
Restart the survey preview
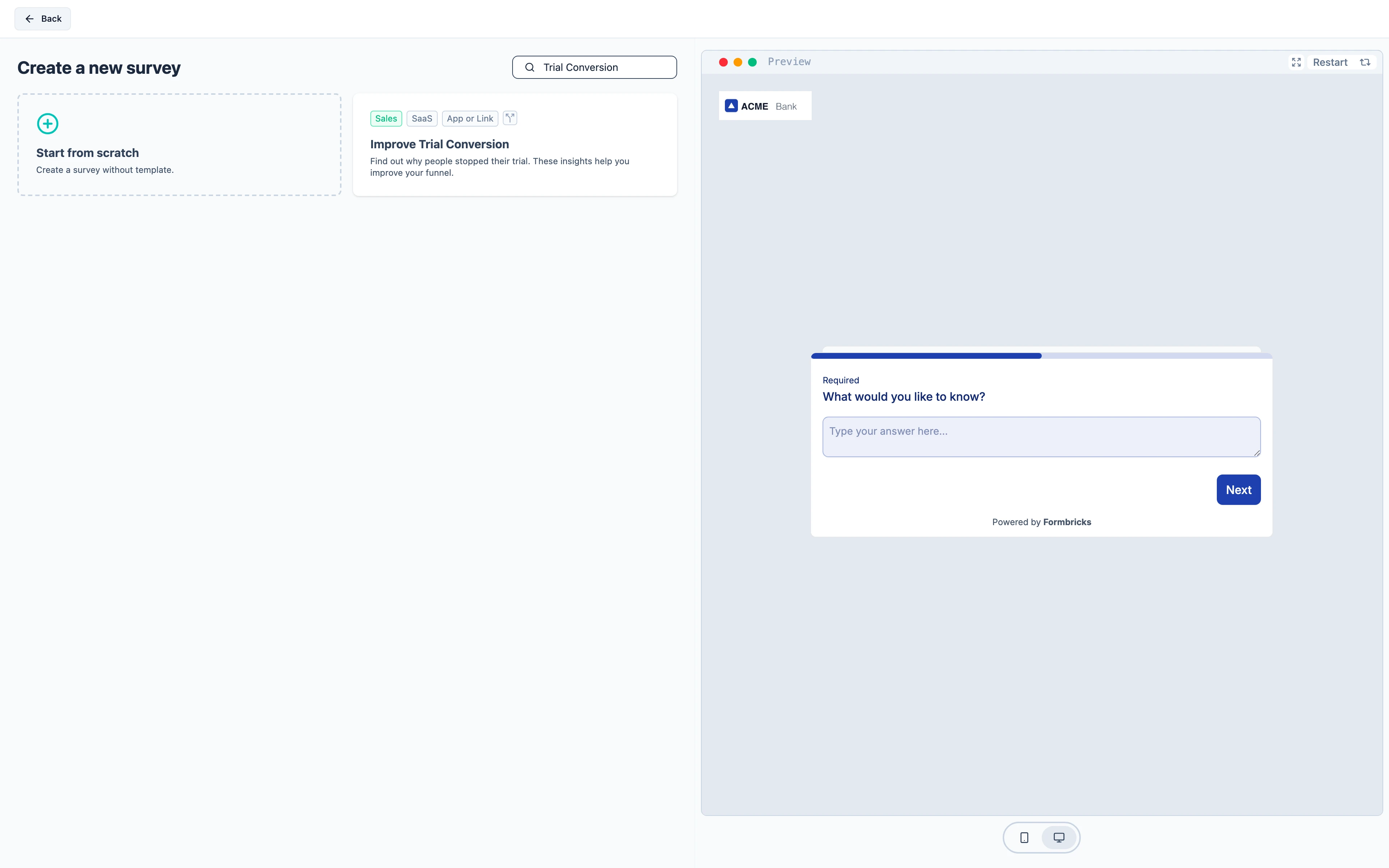pyautogui.click(x=1341, y=62)
